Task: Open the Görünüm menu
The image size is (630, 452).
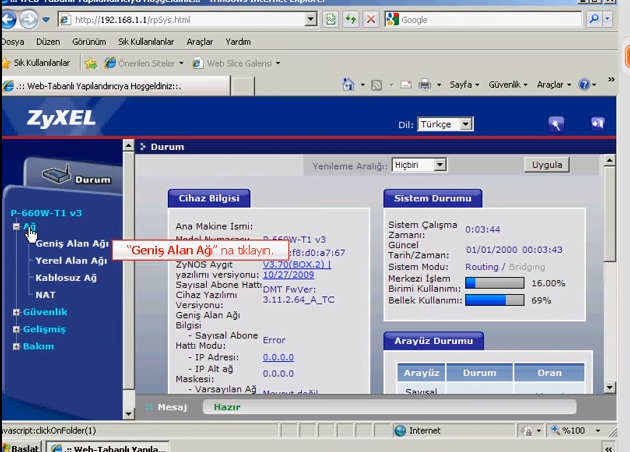Action: (x=89, y=42)
